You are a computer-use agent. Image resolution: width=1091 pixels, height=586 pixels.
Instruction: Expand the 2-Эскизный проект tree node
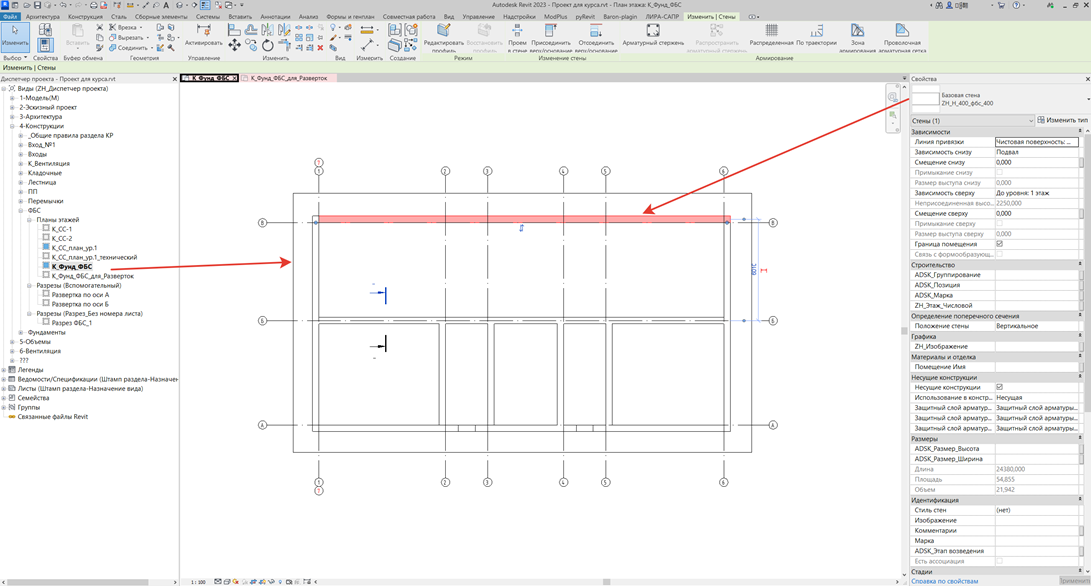[12, 107]
